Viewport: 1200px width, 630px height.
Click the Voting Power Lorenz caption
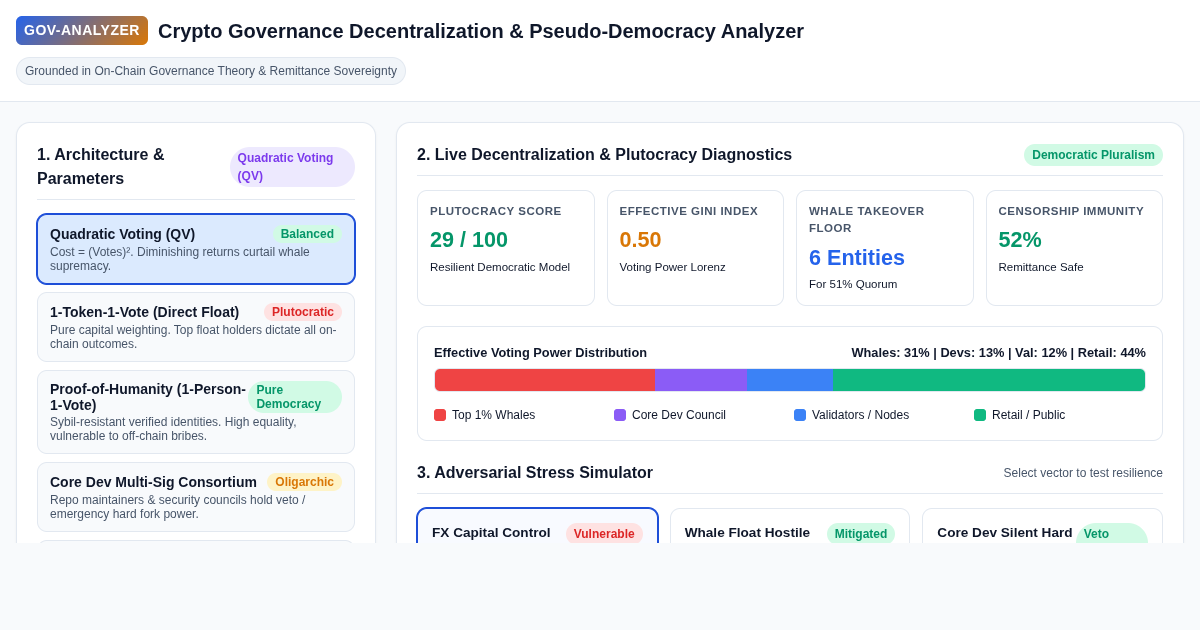[673, 267]
